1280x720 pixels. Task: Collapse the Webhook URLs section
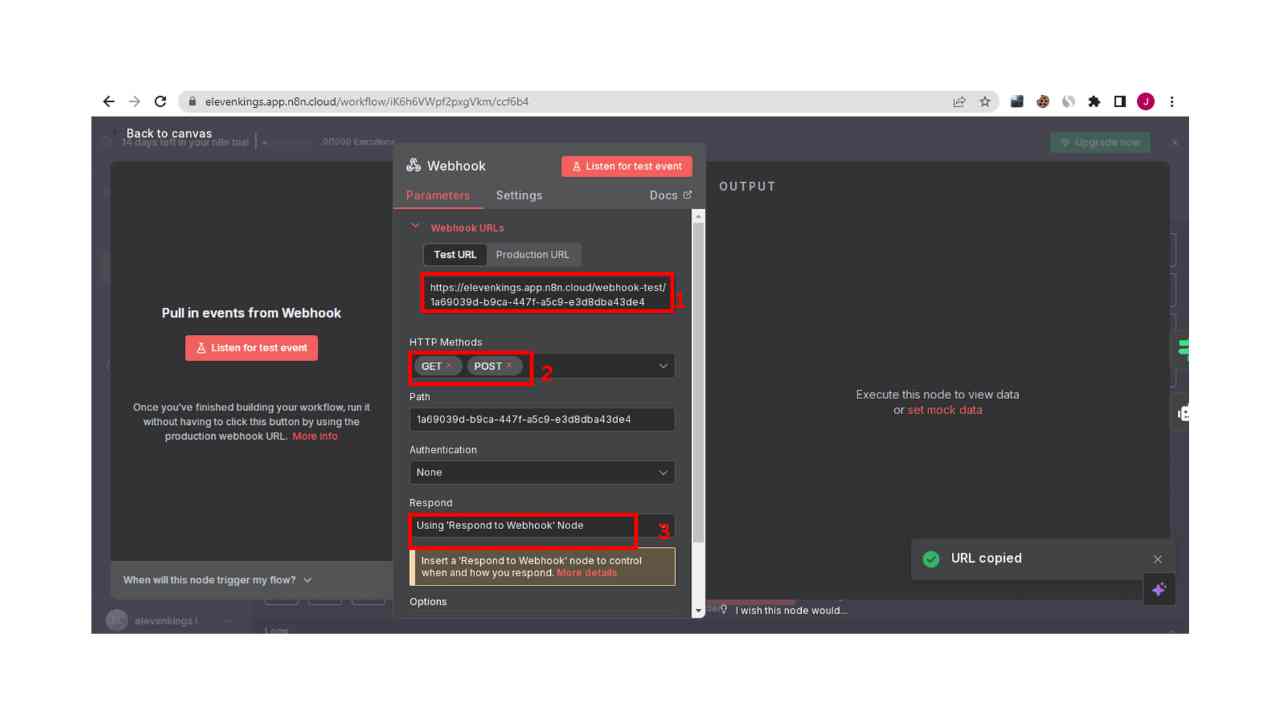416,227
